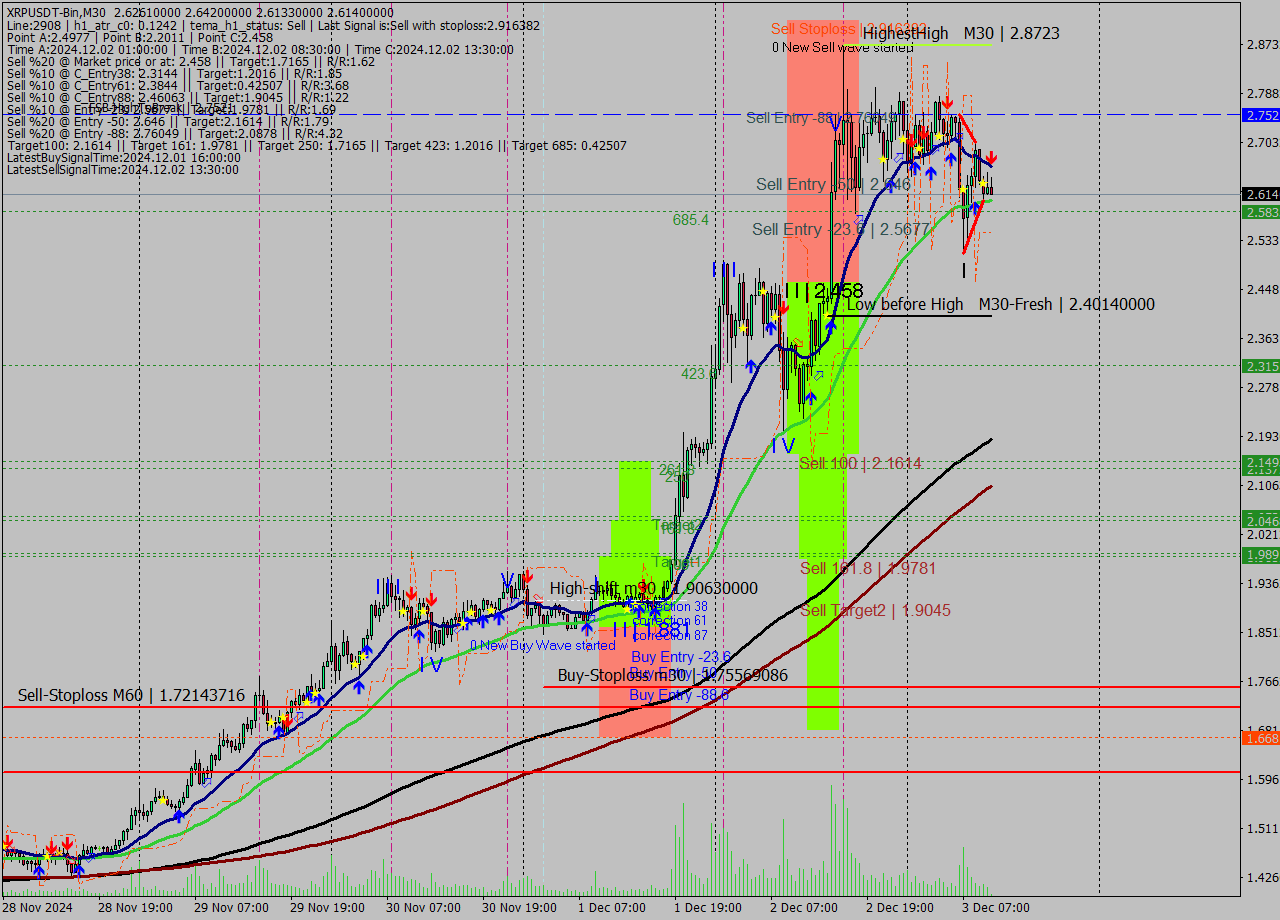This screenshot has height=920, width=1280.
Task: Select the green '423.6' fib label
Action: pyautogui.click(x=699, y=373)
